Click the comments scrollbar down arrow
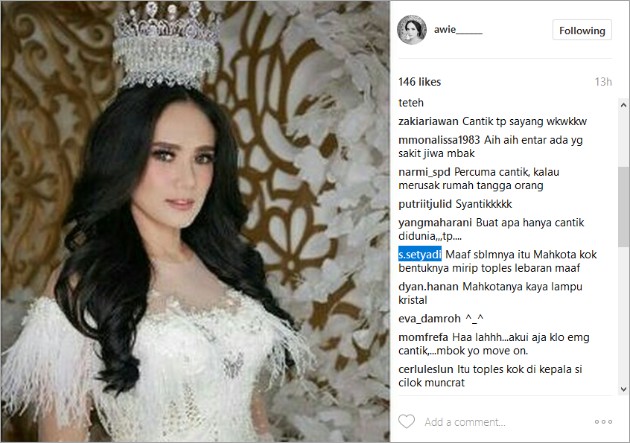 [623, 389]
